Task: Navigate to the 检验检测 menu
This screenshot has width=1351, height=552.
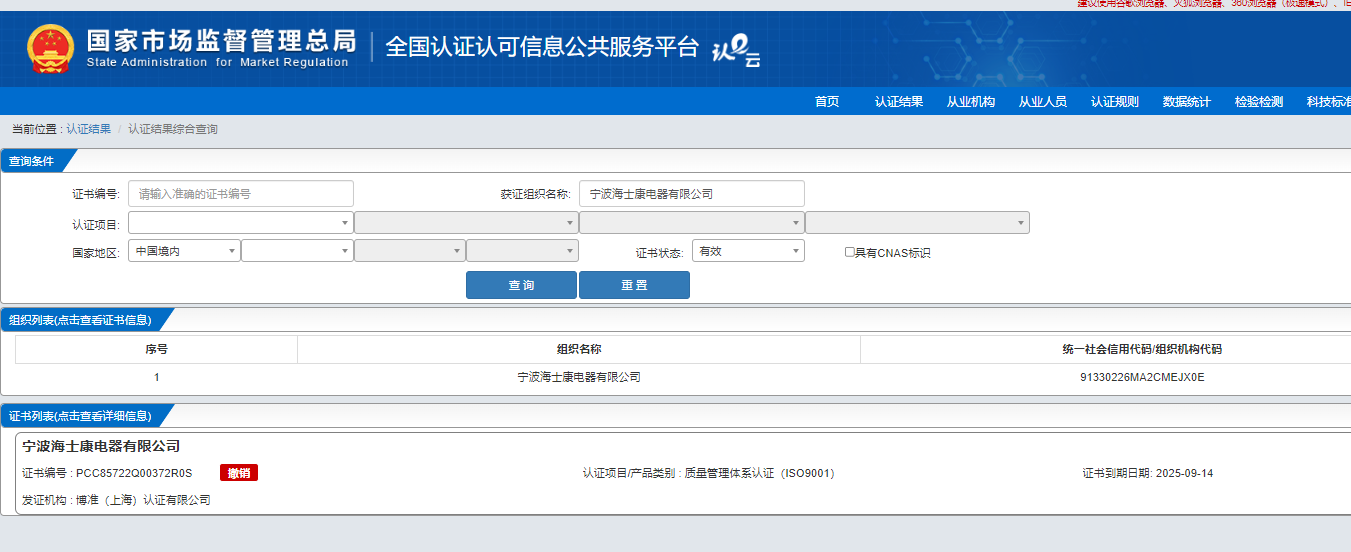Action: (x=1259, y=102)
